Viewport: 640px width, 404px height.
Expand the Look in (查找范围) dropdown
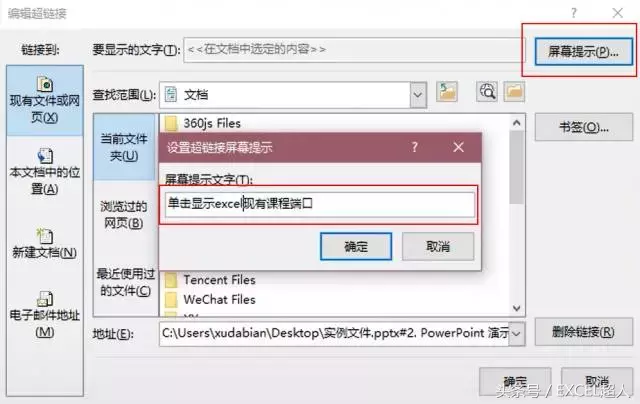(x=418, y=95)
